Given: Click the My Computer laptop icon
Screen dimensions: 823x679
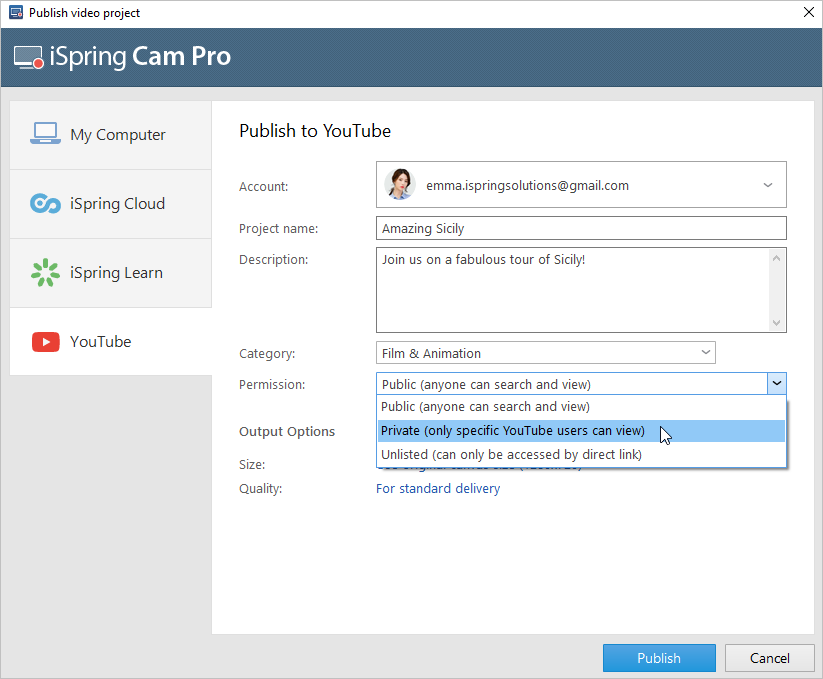Looking at the screenshot, I should pos(45,134).
